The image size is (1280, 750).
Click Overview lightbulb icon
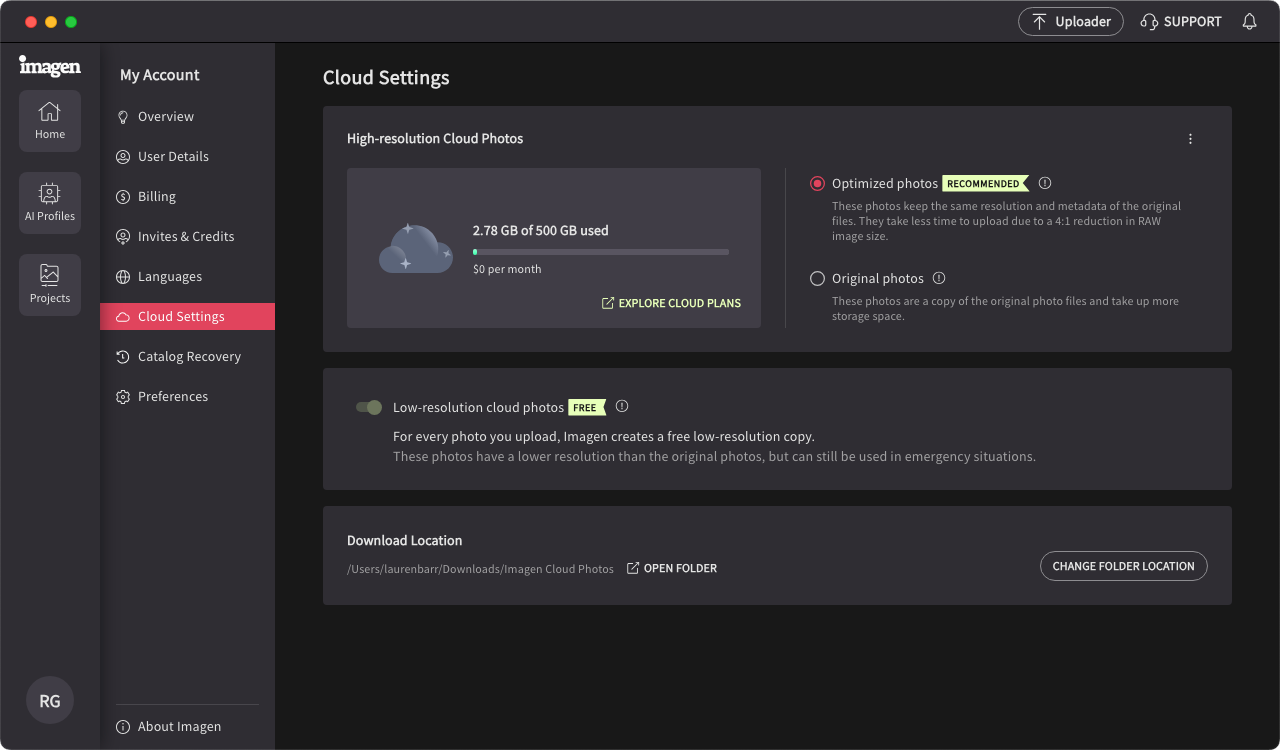(123, 117)
